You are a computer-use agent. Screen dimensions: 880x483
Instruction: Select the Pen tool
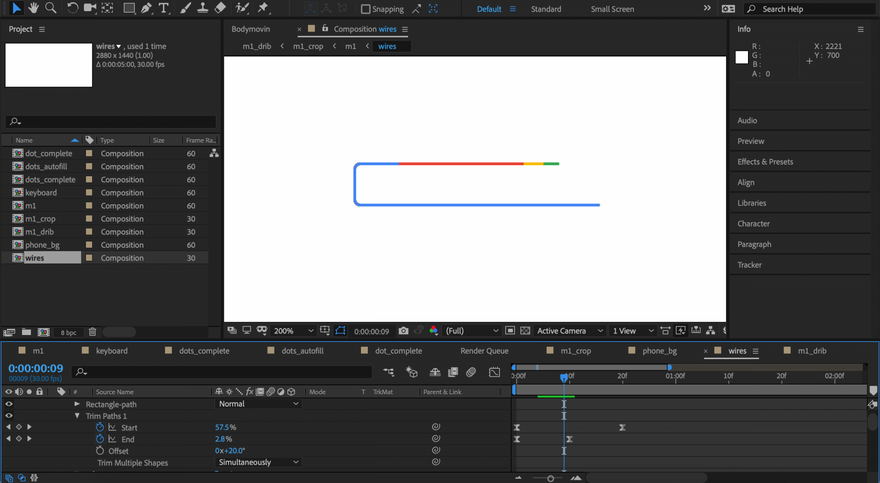pyautogui.click(x=146, y=8)
